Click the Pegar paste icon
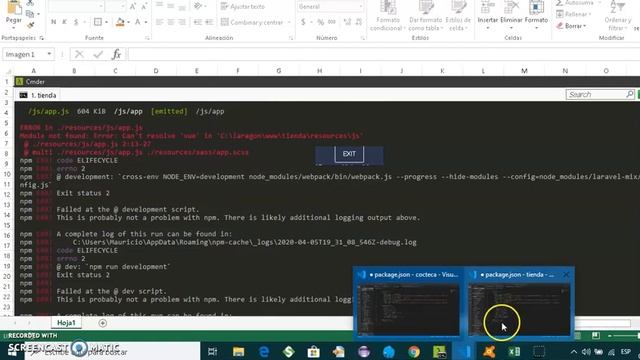 click(14, 7)
